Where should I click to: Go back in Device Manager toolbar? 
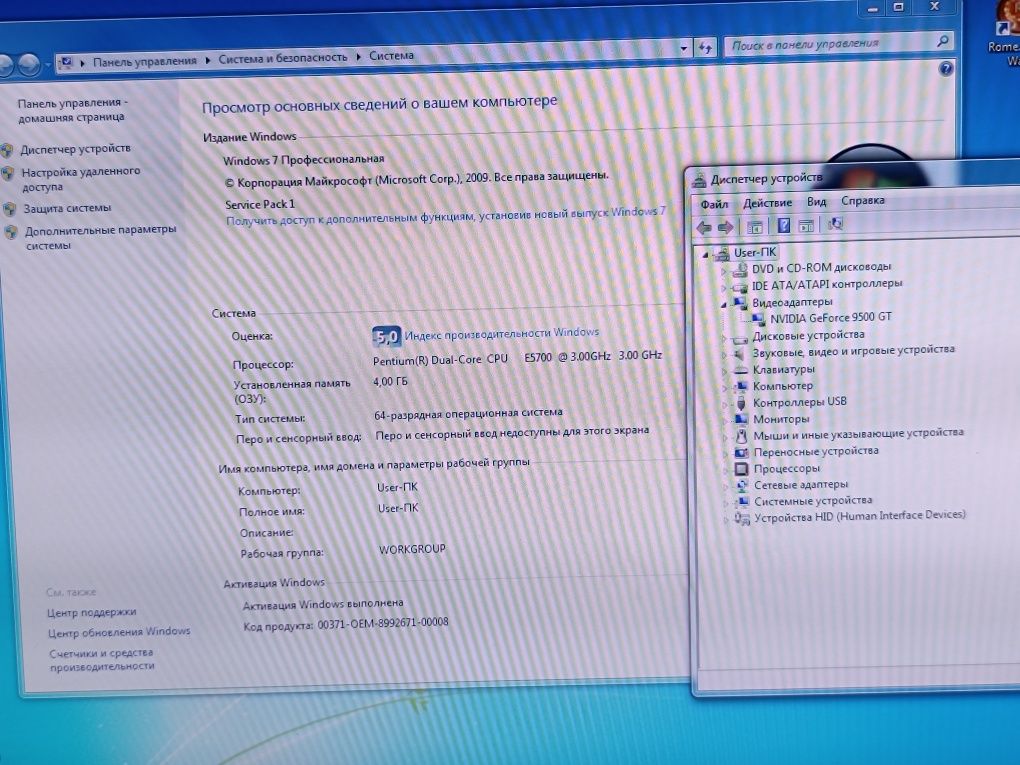[704, 227]
